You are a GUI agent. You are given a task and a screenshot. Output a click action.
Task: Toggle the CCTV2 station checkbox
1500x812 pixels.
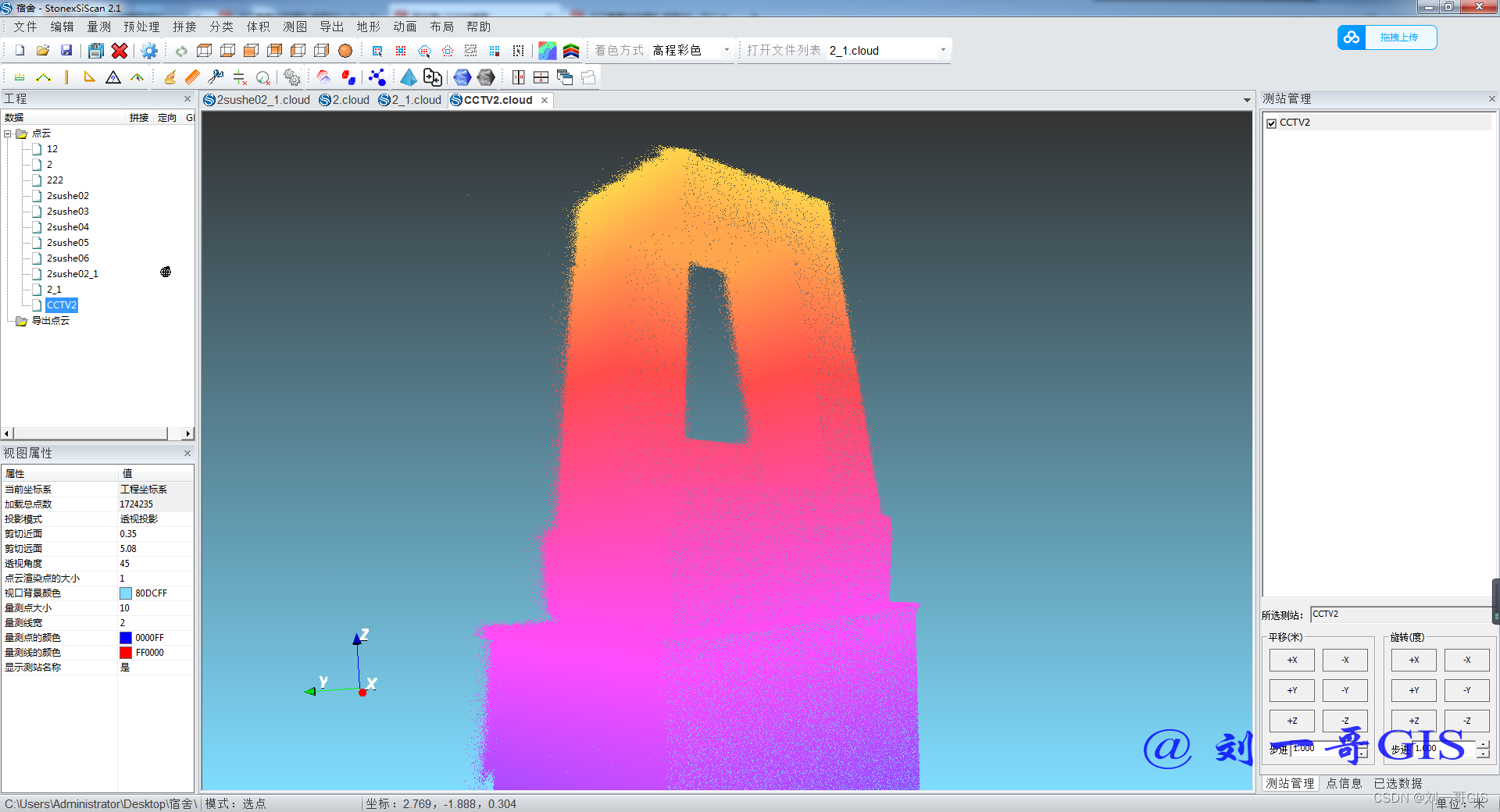[x=1271, y=123]
